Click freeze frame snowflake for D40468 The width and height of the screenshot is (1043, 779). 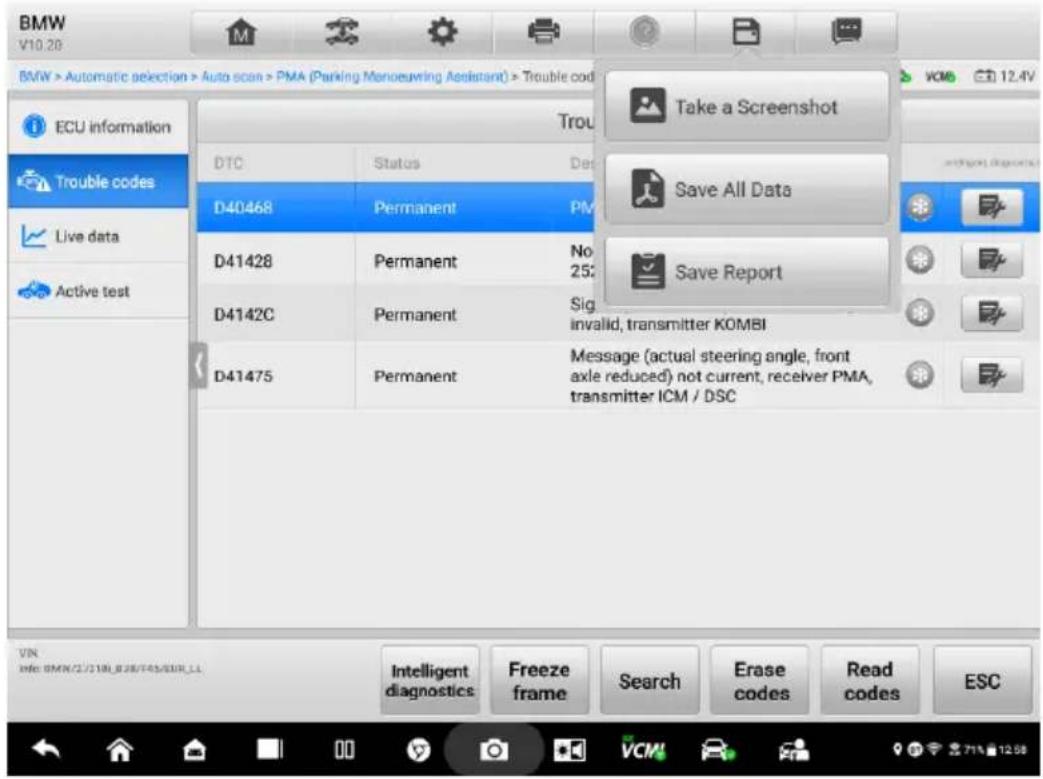coord(920,207)
